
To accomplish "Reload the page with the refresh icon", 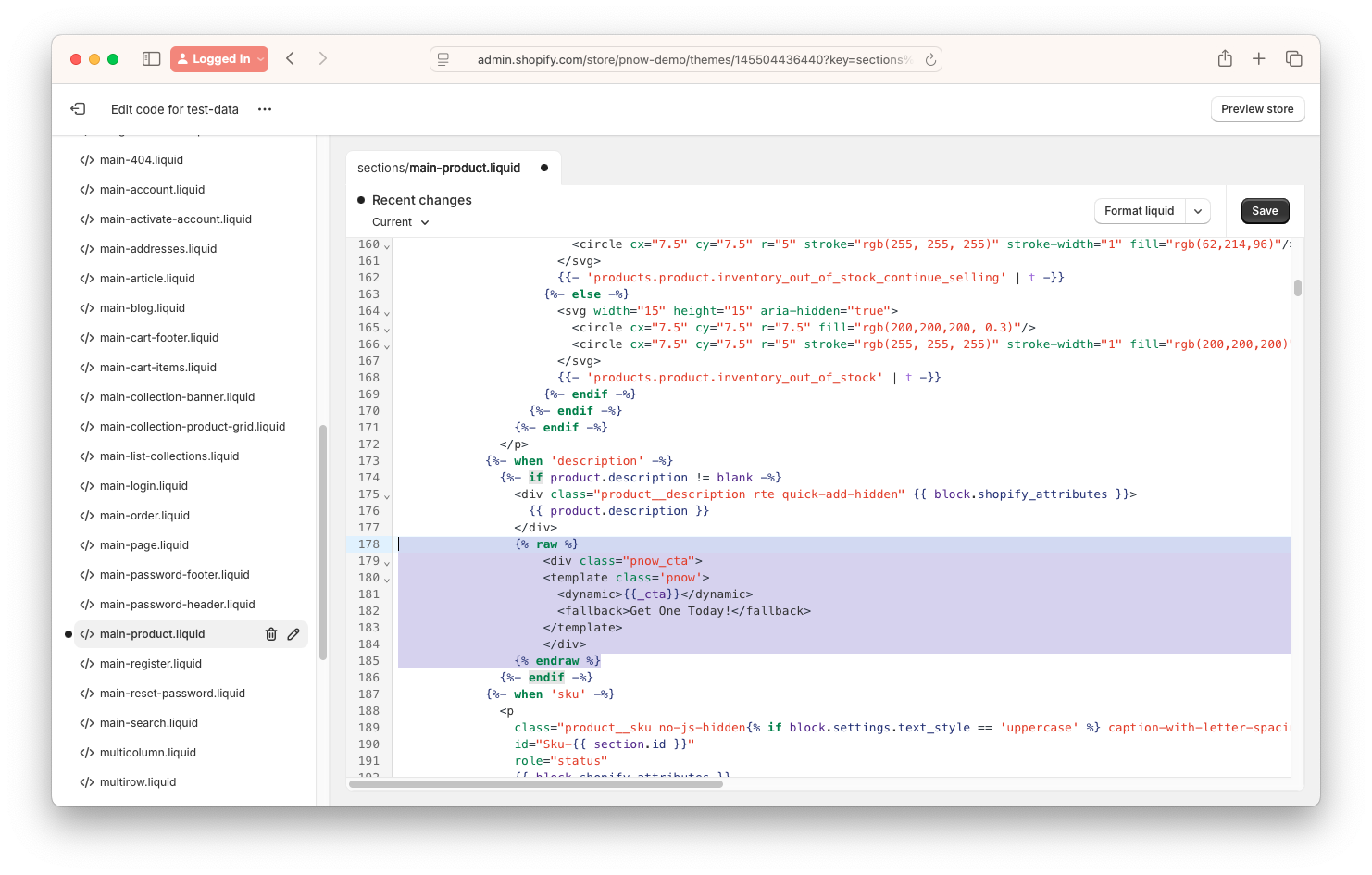I will (930, 59).
